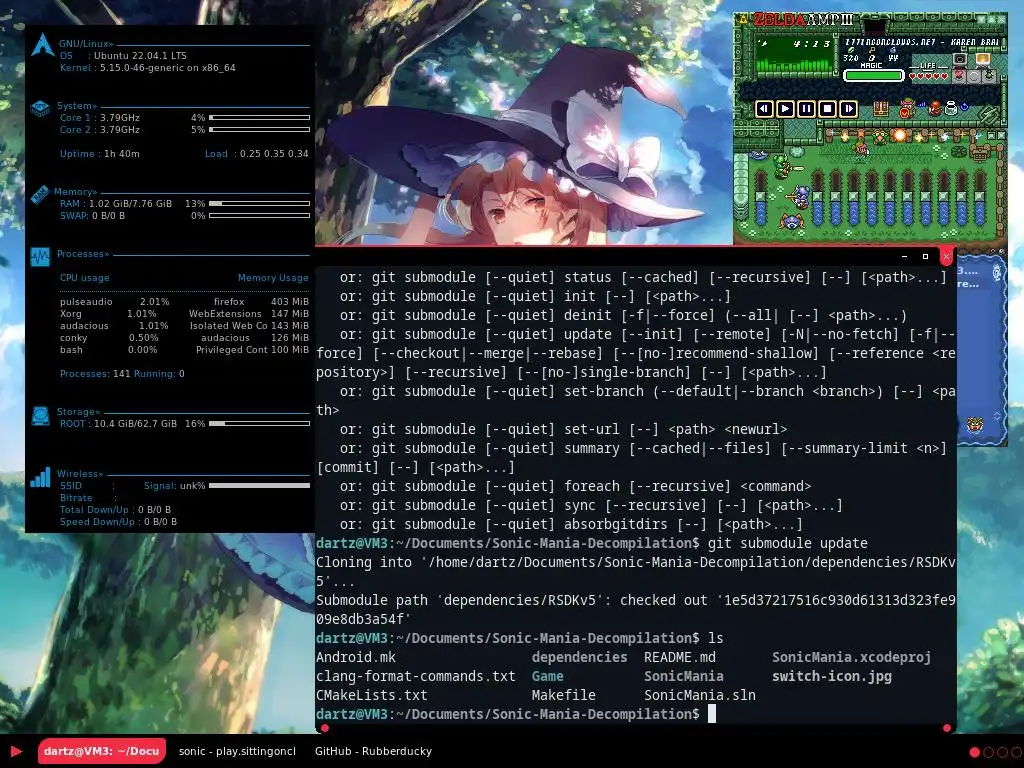Click the Link with shield icon
This screenshot has width=1024, height=768.
pyautogui.click(x=907, y=108)
